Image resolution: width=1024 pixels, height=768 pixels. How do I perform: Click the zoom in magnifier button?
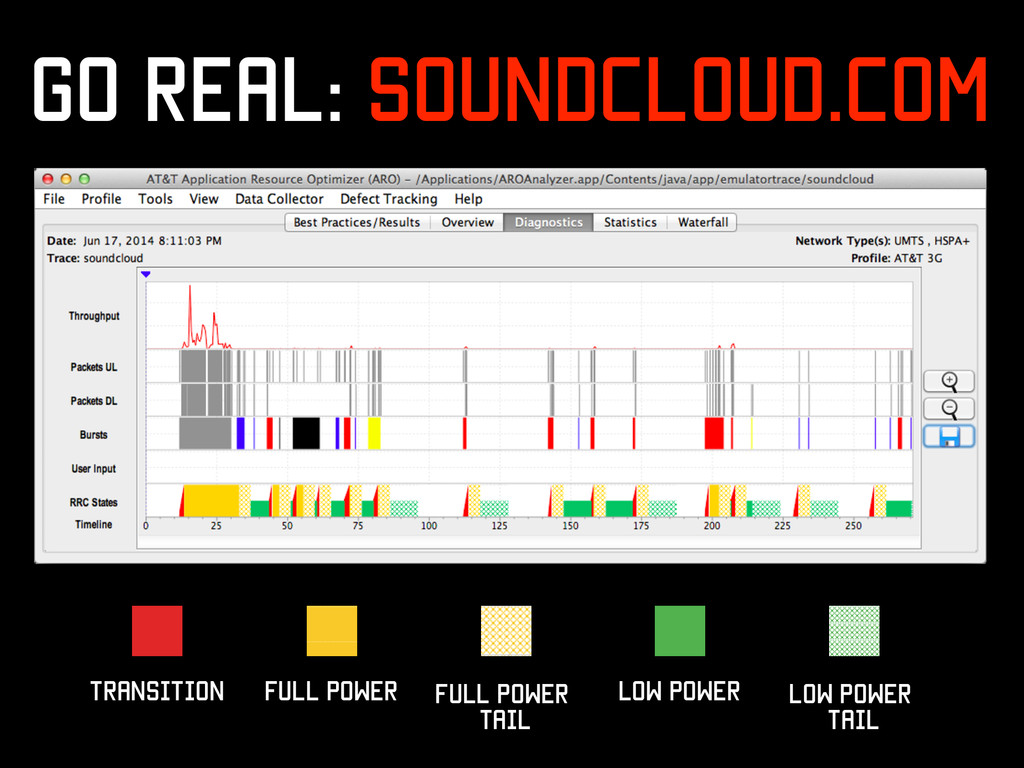point(949,381)
